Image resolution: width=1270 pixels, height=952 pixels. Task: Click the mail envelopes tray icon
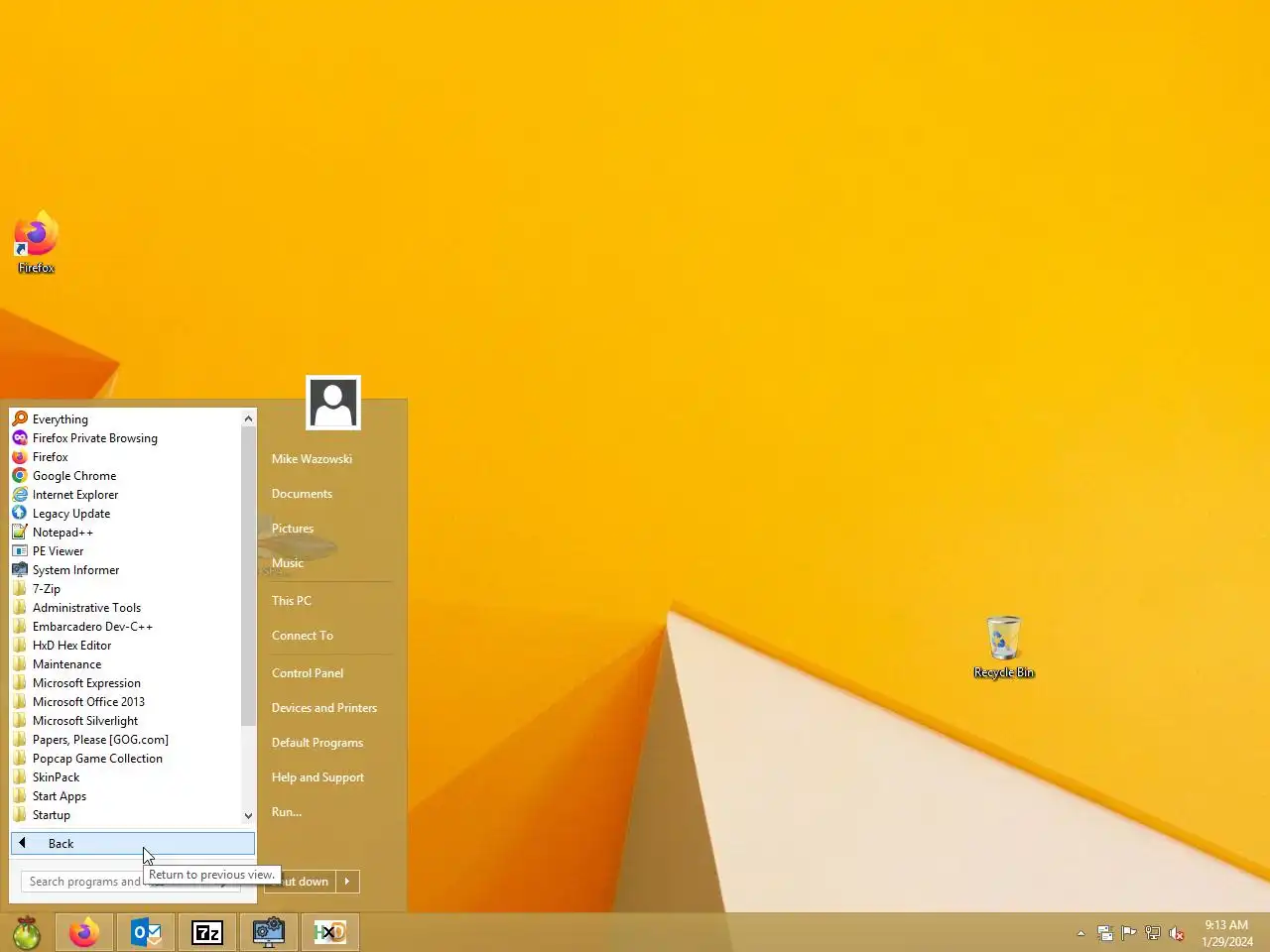pos(1105,933)
